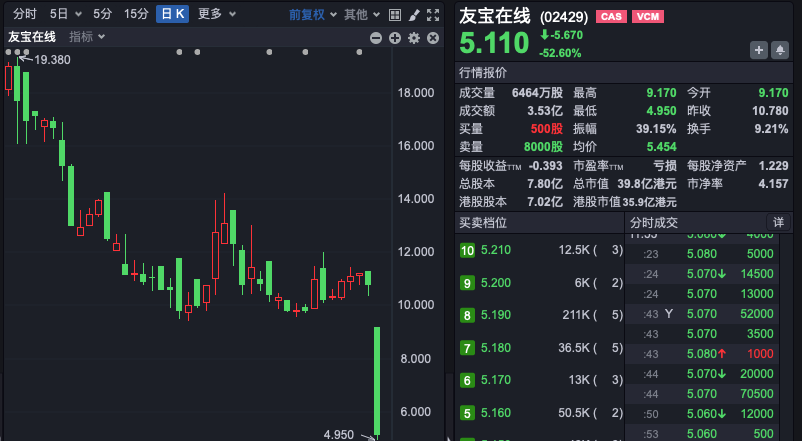
Task: Zoom in chart with plus icon
Action: click(395, 38)
